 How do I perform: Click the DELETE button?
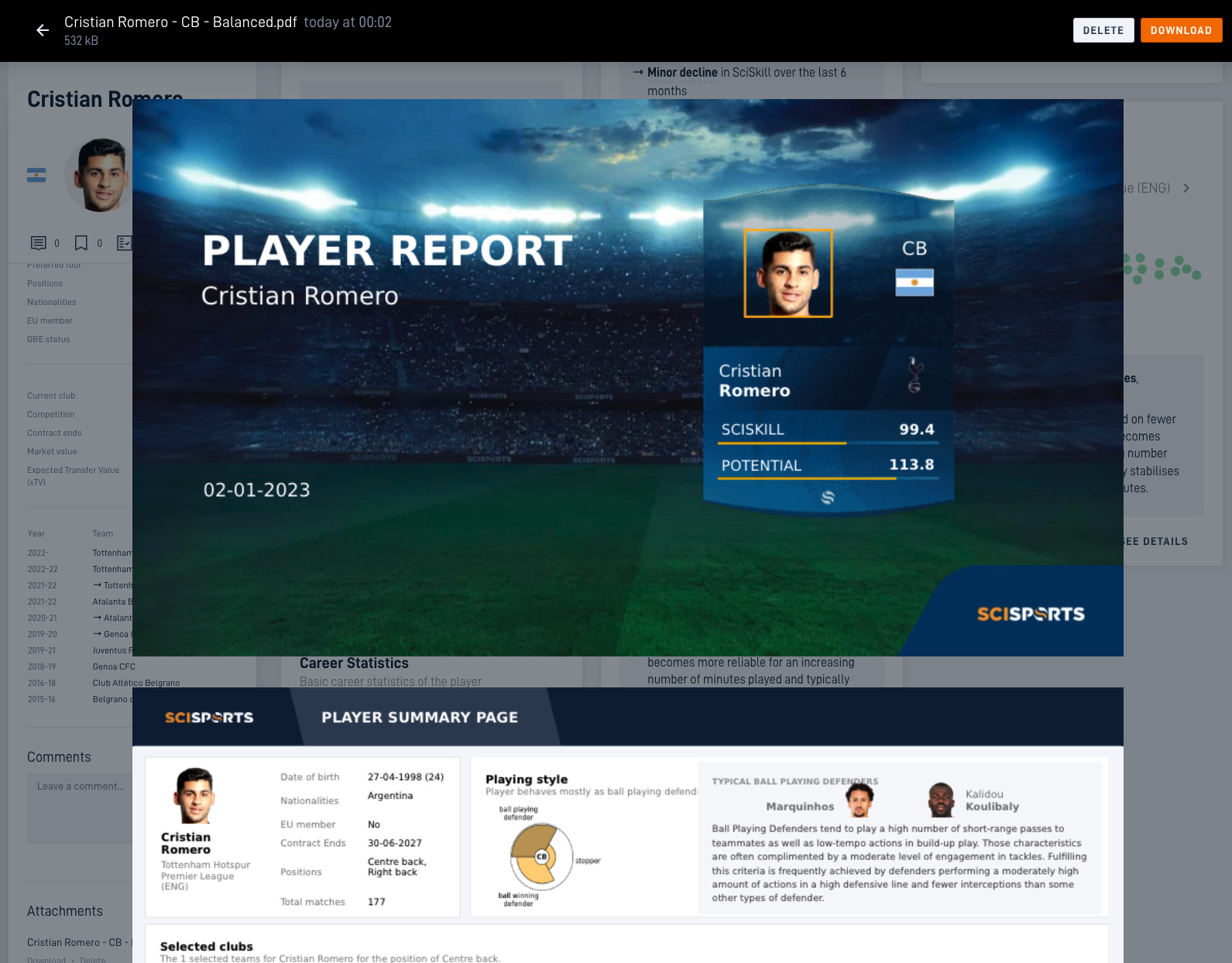(1103, 30)
